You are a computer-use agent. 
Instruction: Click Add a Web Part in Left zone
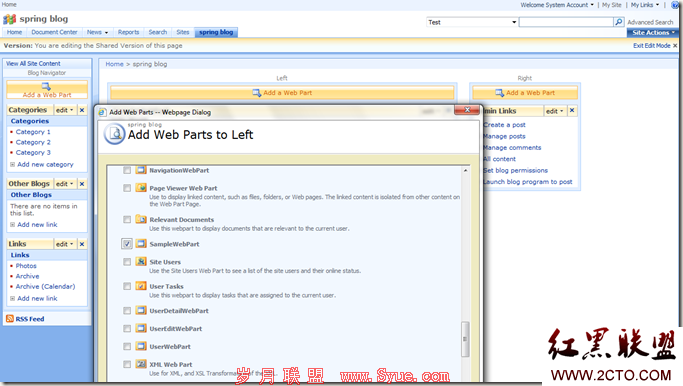point(282,93)
